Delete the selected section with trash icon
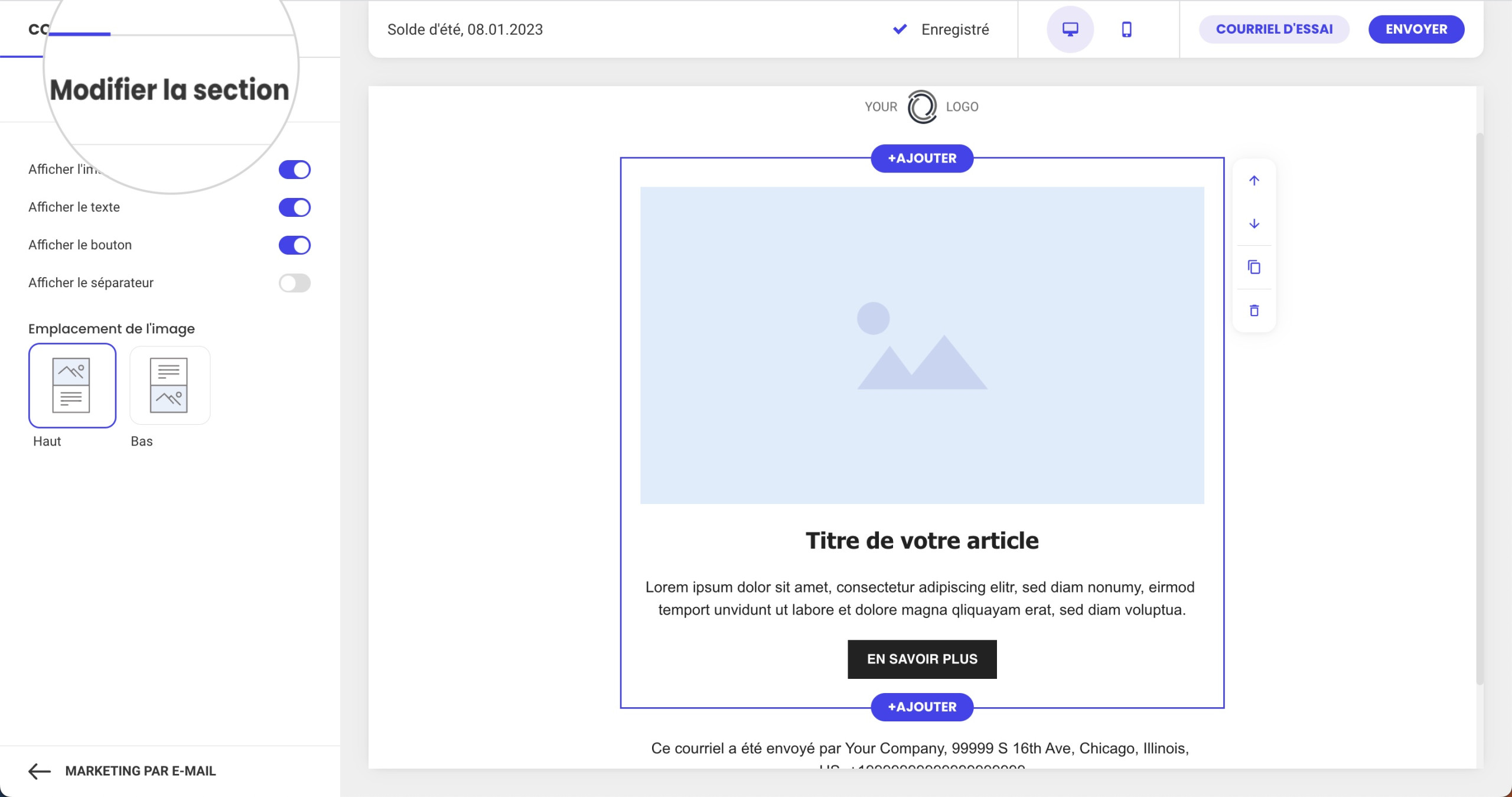This screenshot has height=797, width=1512. coord(1254,311)
